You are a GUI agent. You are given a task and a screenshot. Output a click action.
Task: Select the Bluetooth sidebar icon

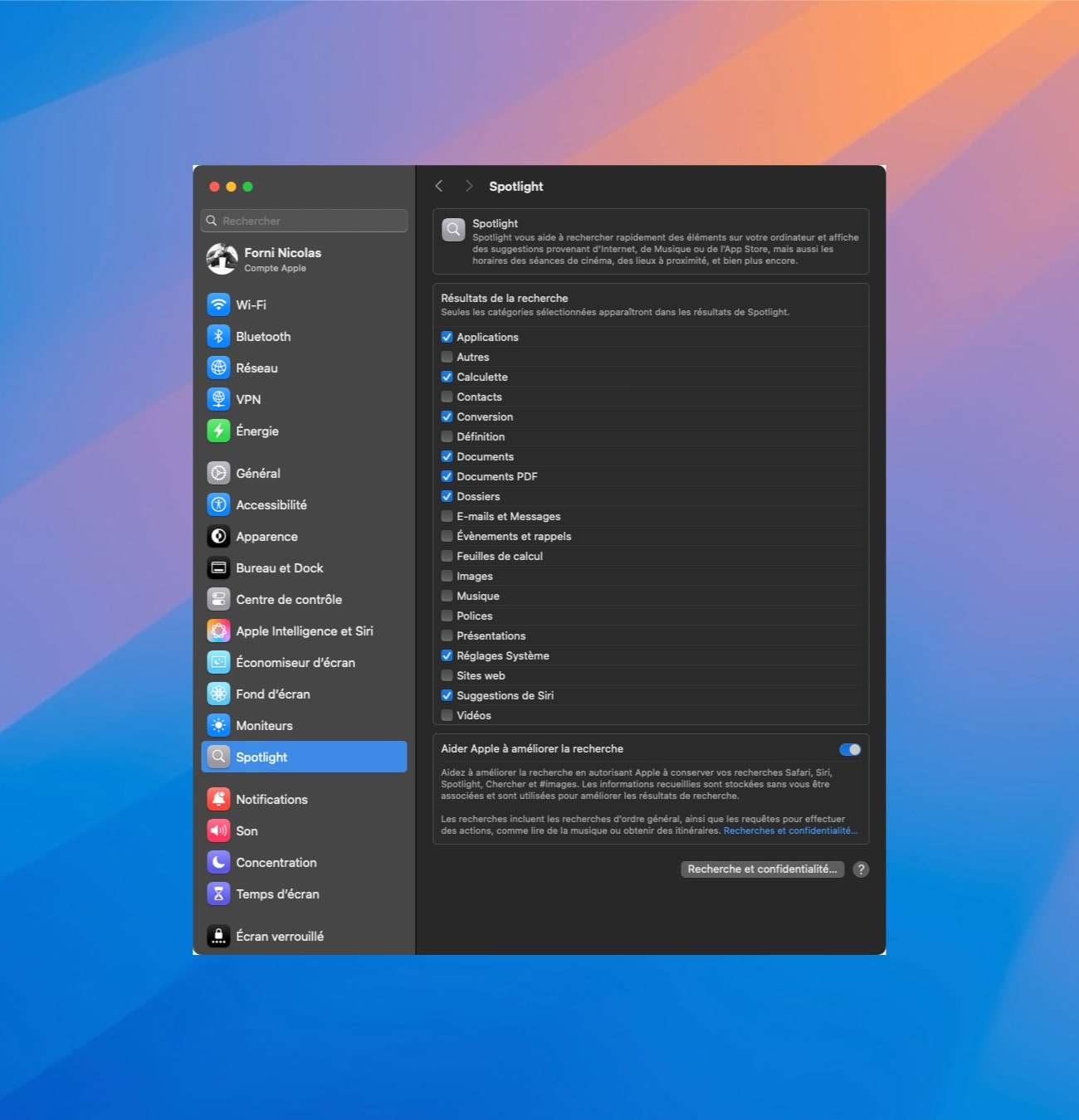tap(217, 336)
